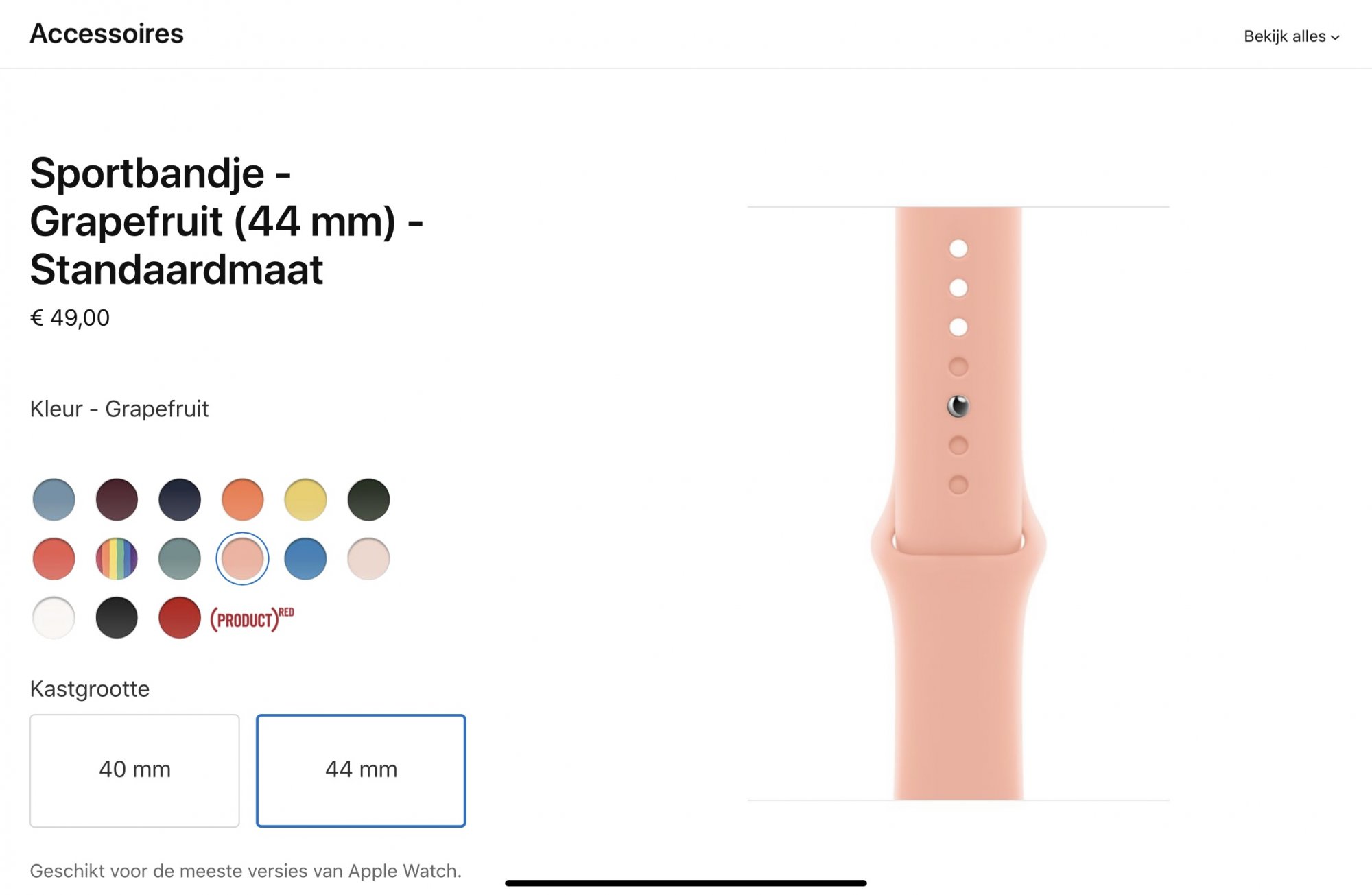The image size is (1372, 895).
Task: Select the 44 mm case size
Action: point(361,770)
